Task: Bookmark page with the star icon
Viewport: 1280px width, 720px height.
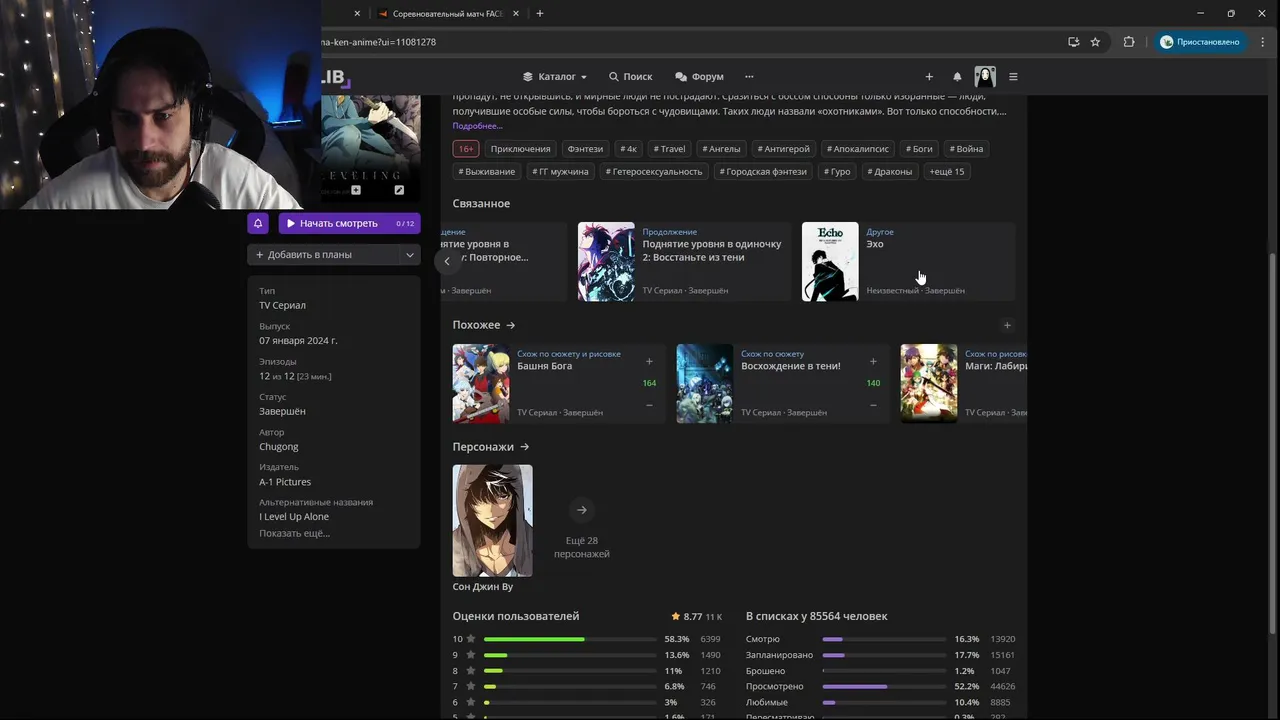Action: pos(1095,42)
